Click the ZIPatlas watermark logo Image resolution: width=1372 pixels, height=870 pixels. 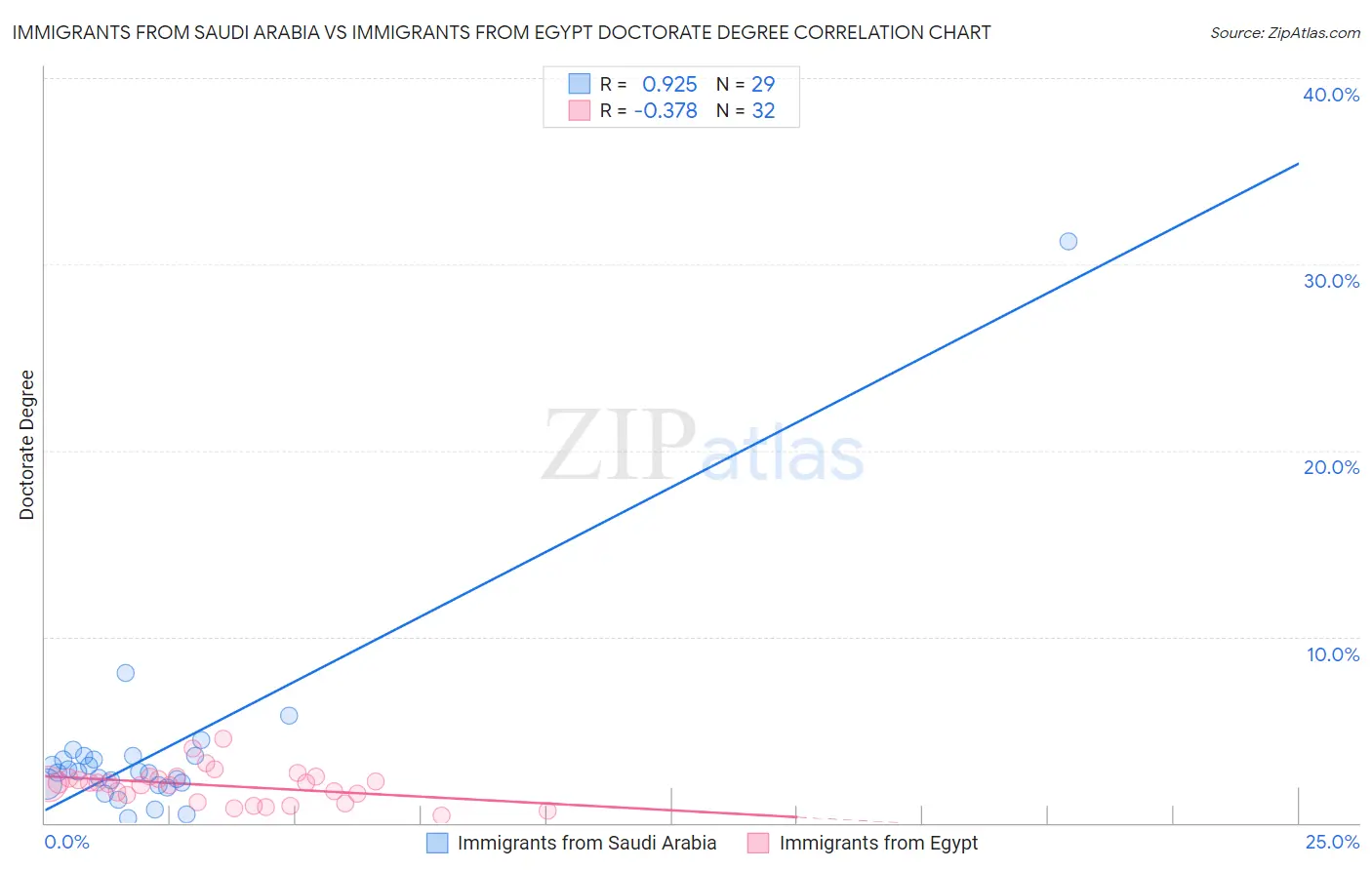[x=703, y=447]
